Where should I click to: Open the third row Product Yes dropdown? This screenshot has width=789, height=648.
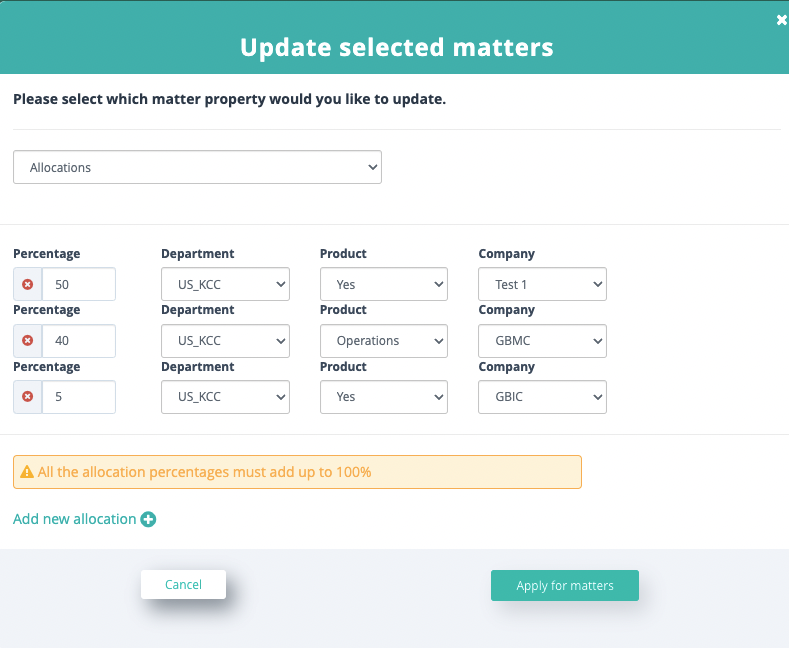point(384,397)
